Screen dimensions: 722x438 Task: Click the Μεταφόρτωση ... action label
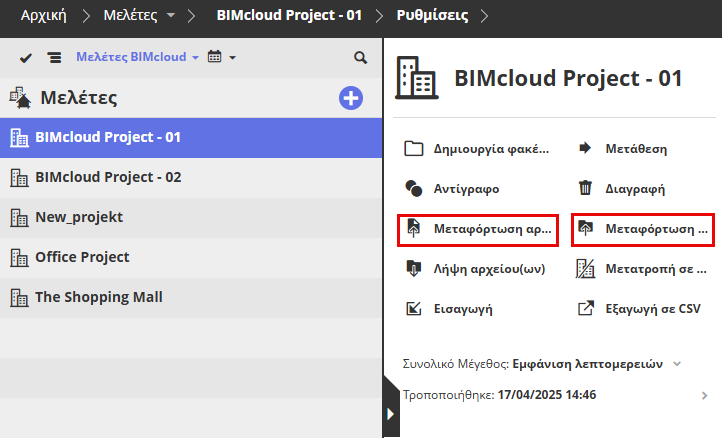click(x=656, y=229)
